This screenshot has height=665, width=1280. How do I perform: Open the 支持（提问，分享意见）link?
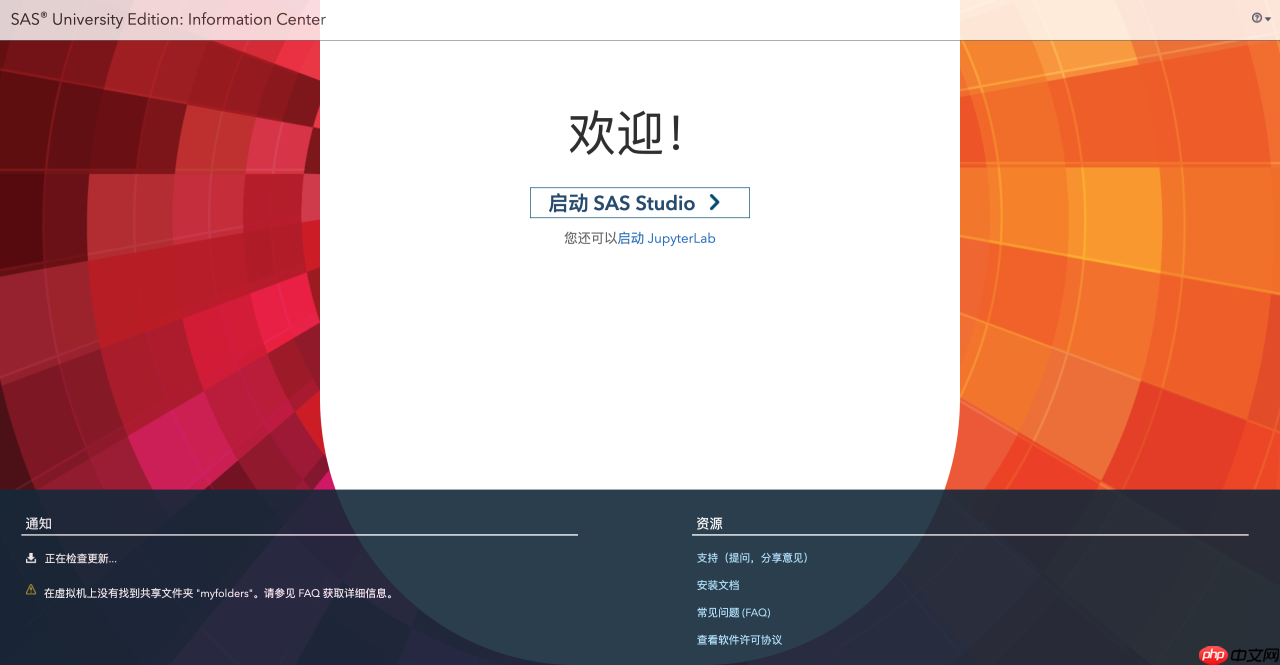pos(755,558)
